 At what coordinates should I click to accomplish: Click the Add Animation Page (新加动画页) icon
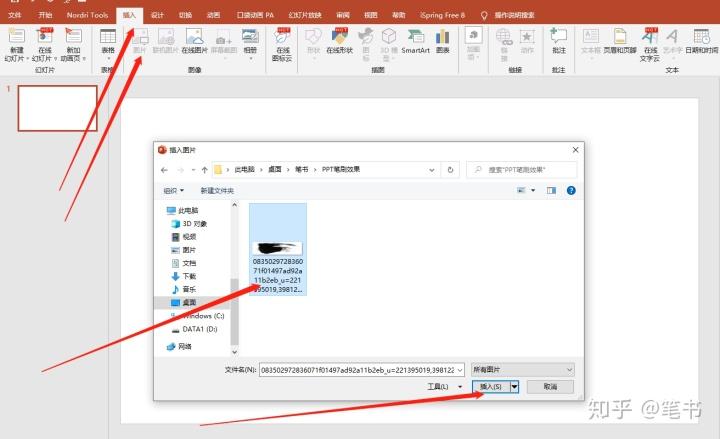73,37
